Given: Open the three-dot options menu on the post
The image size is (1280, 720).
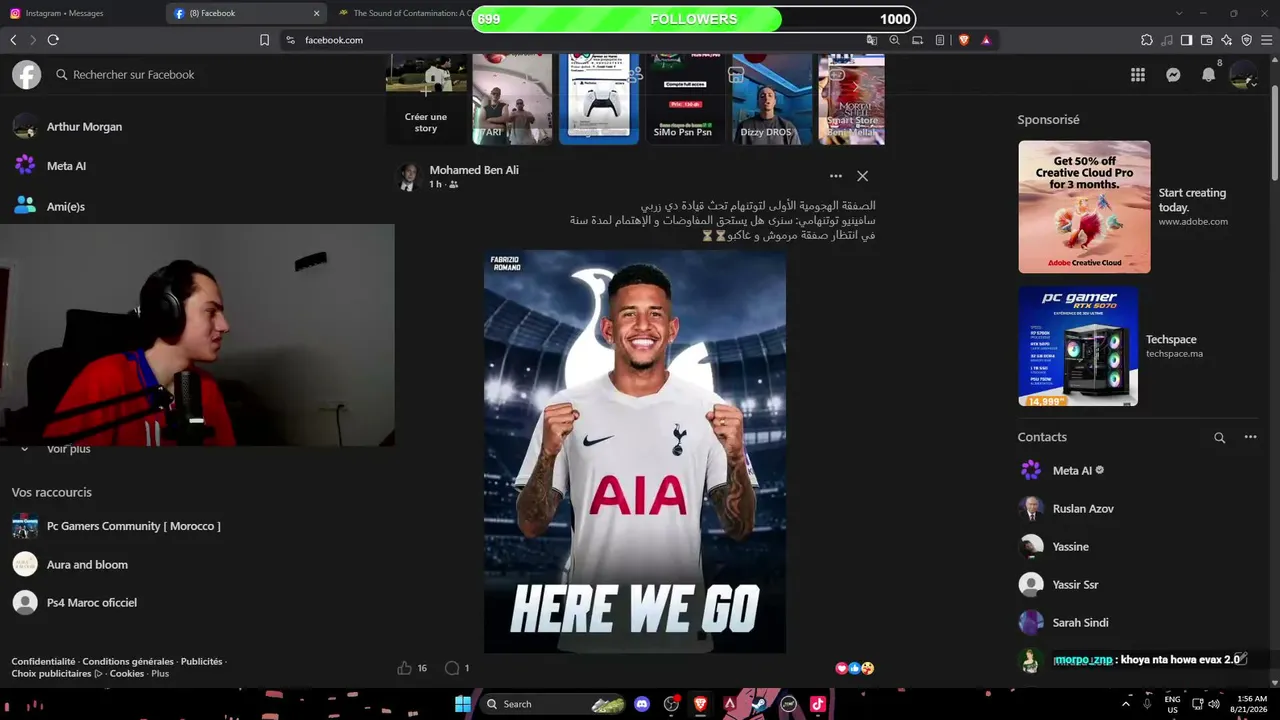Looking at the screenshot, I should tap(836, 176).
